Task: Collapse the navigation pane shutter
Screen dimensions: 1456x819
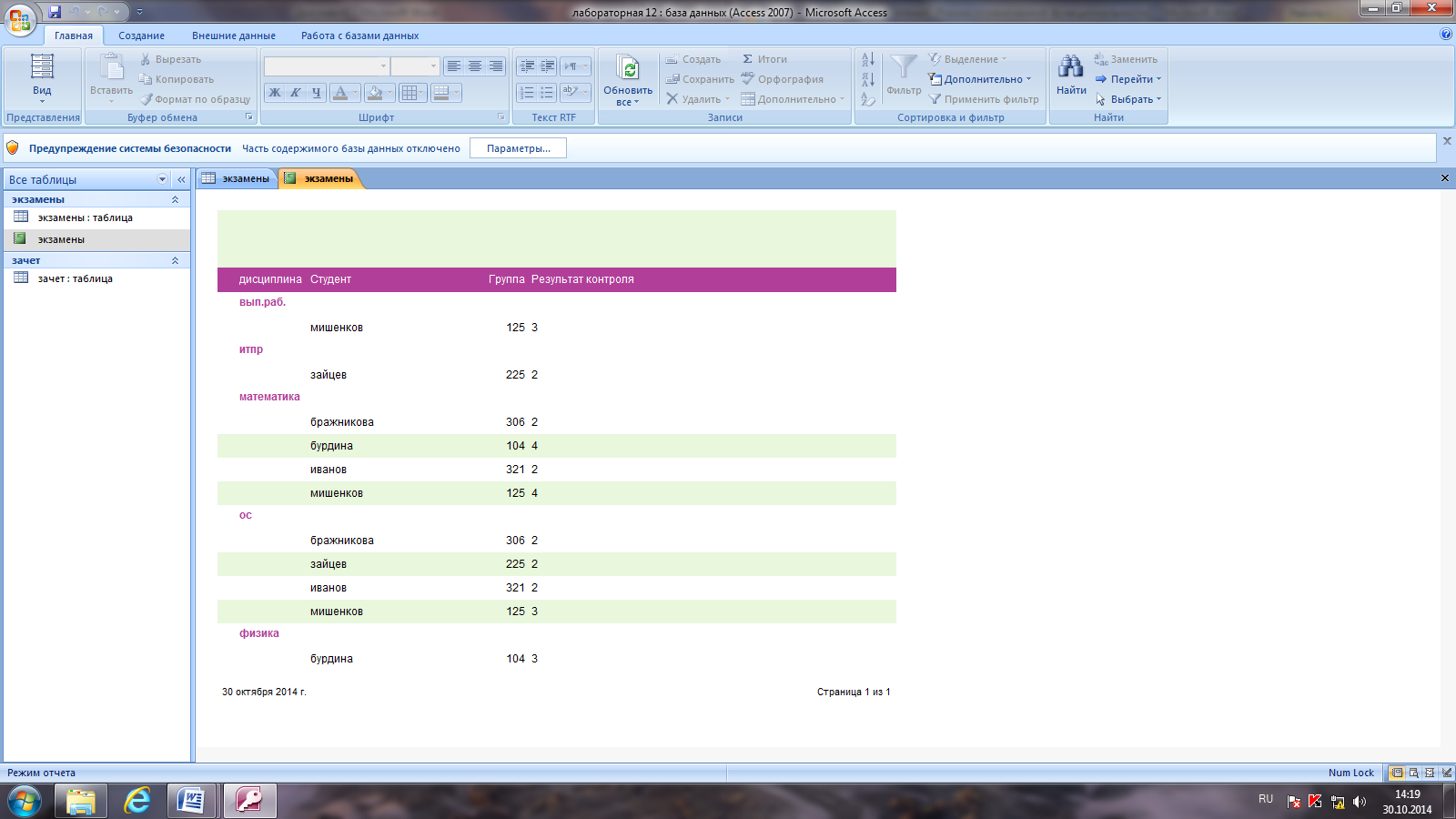Action: (181, 179)
